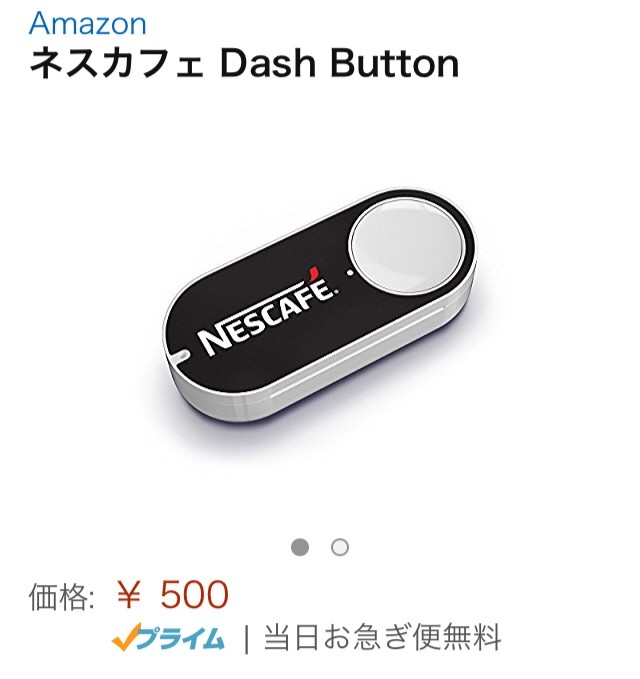Switch to the second image carousel dot
The height and width of the screenshot is (679, 640).
click(x=340, y=547)
